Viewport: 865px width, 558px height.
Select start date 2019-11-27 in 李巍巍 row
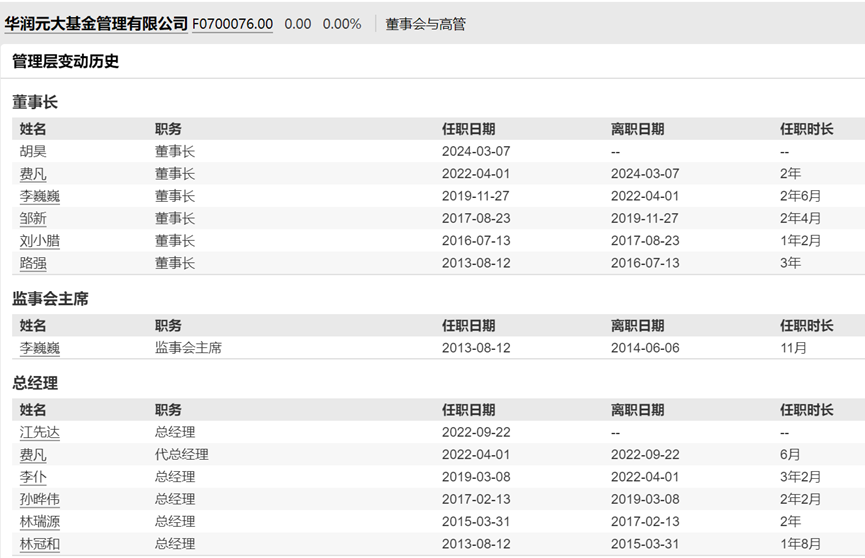tap(476, 196)
